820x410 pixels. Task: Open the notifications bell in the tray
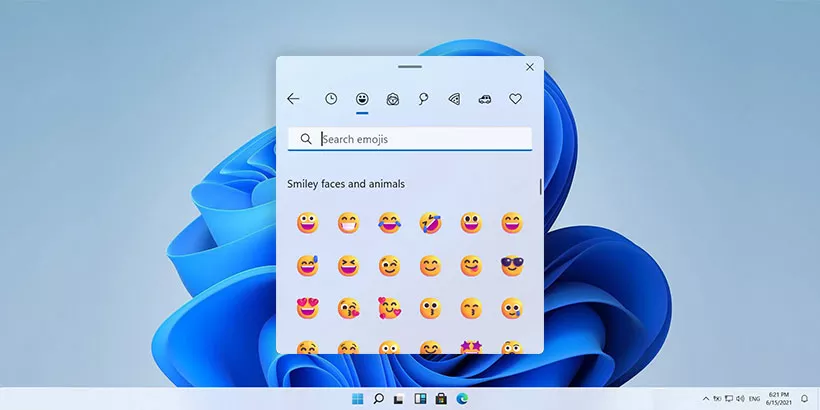[x=804, y=398]
